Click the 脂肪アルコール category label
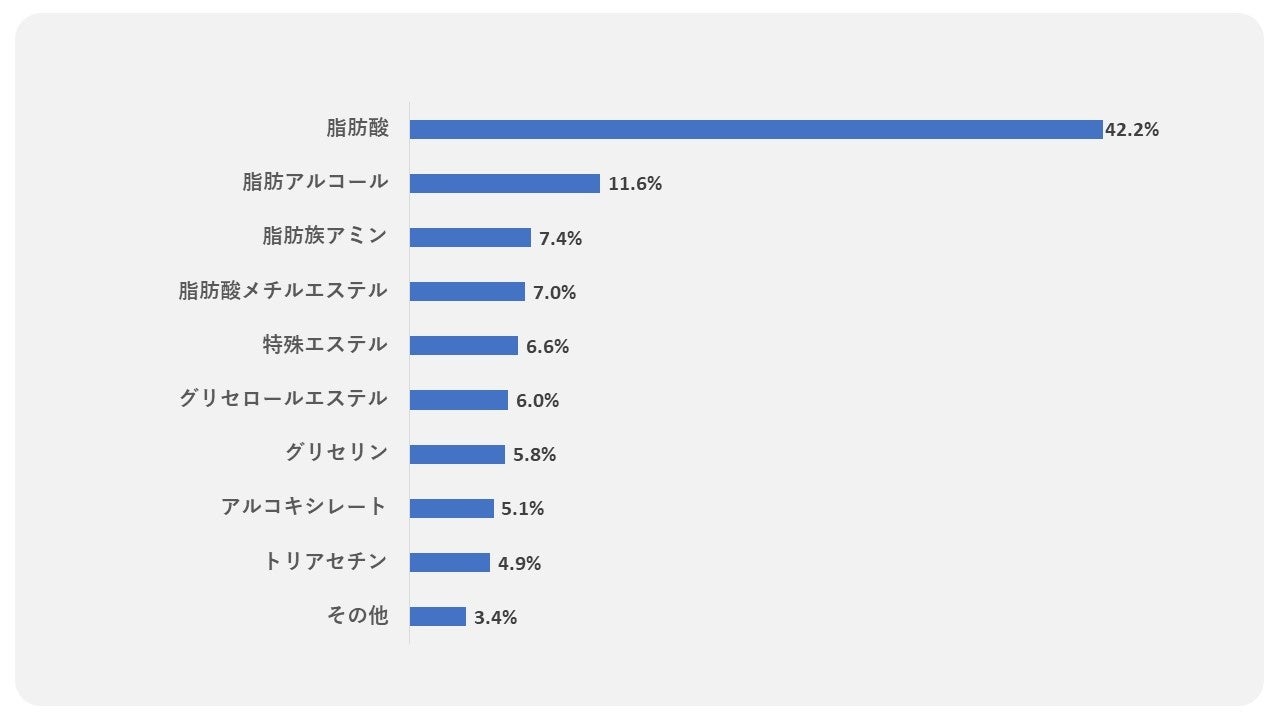 click(x=315, y=183)
